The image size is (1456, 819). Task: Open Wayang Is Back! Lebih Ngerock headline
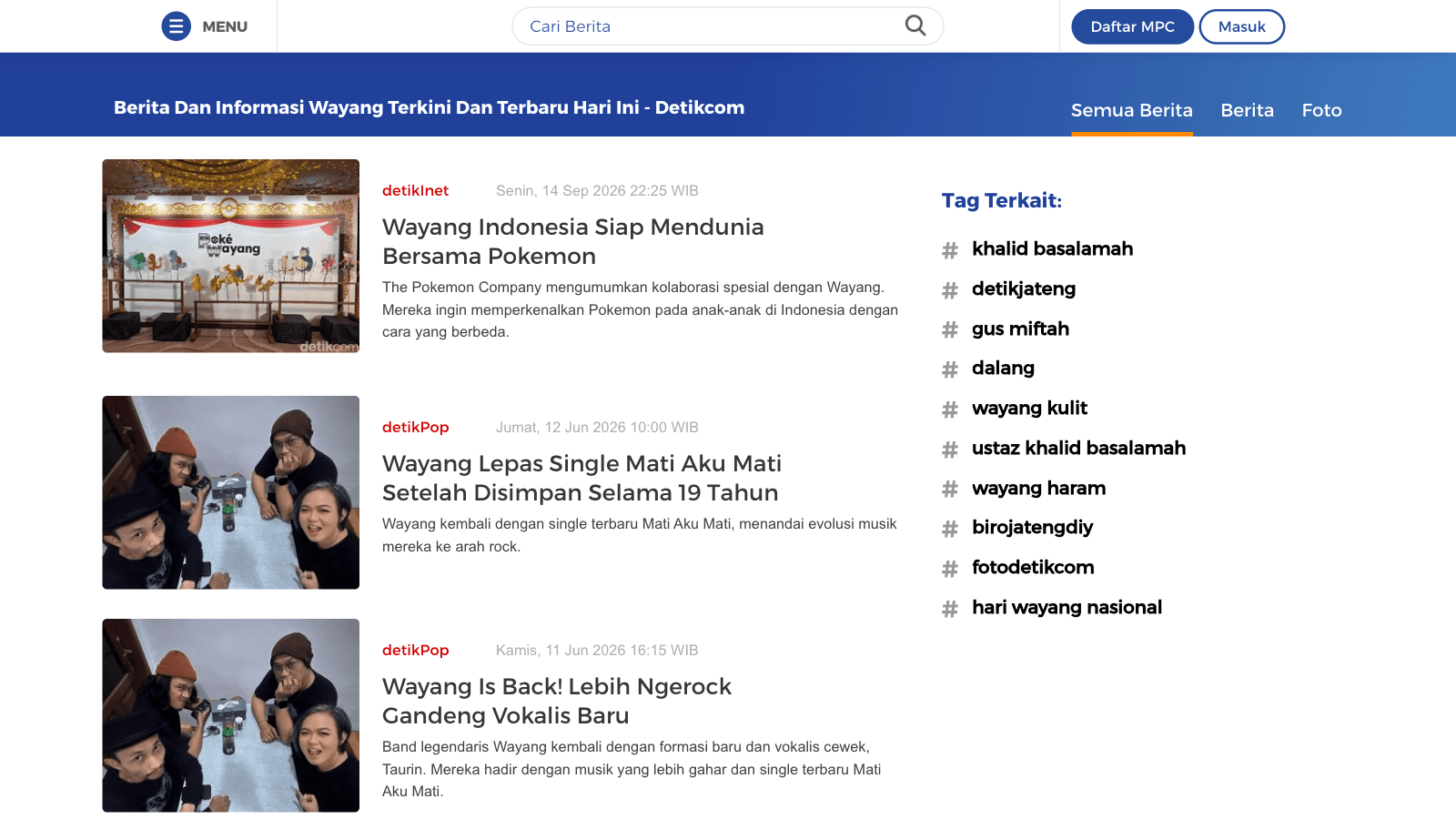[556, 701]
